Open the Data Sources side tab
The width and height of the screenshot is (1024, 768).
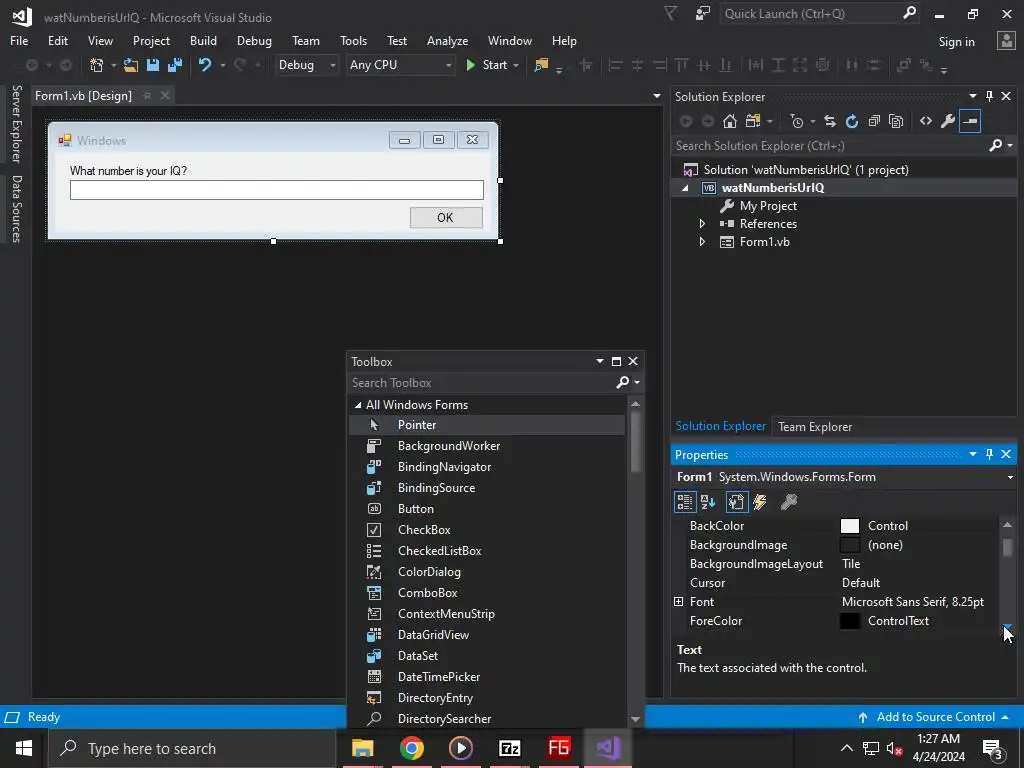coord(16,209)
